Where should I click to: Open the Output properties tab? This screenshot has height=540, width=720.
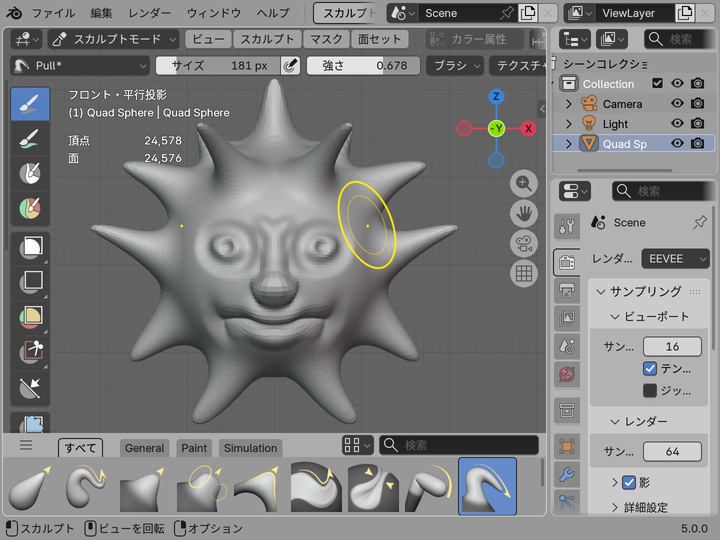coord(567,290)
